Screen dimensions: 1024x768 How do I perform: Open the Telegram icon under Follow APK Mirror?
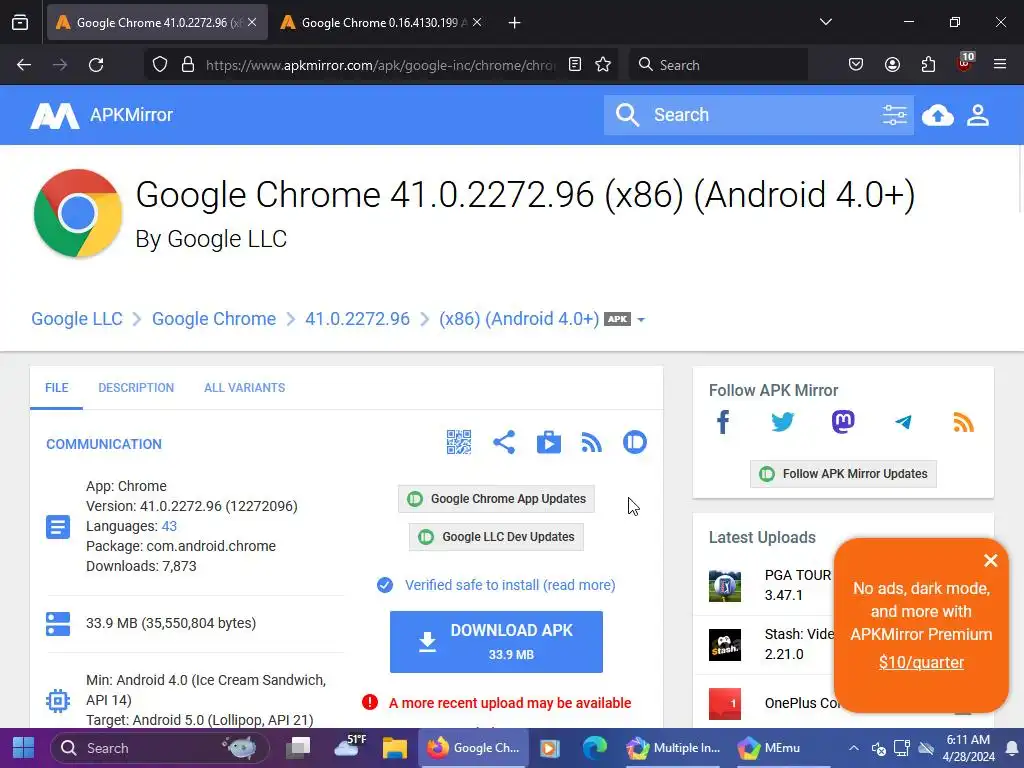click(903, 422)
